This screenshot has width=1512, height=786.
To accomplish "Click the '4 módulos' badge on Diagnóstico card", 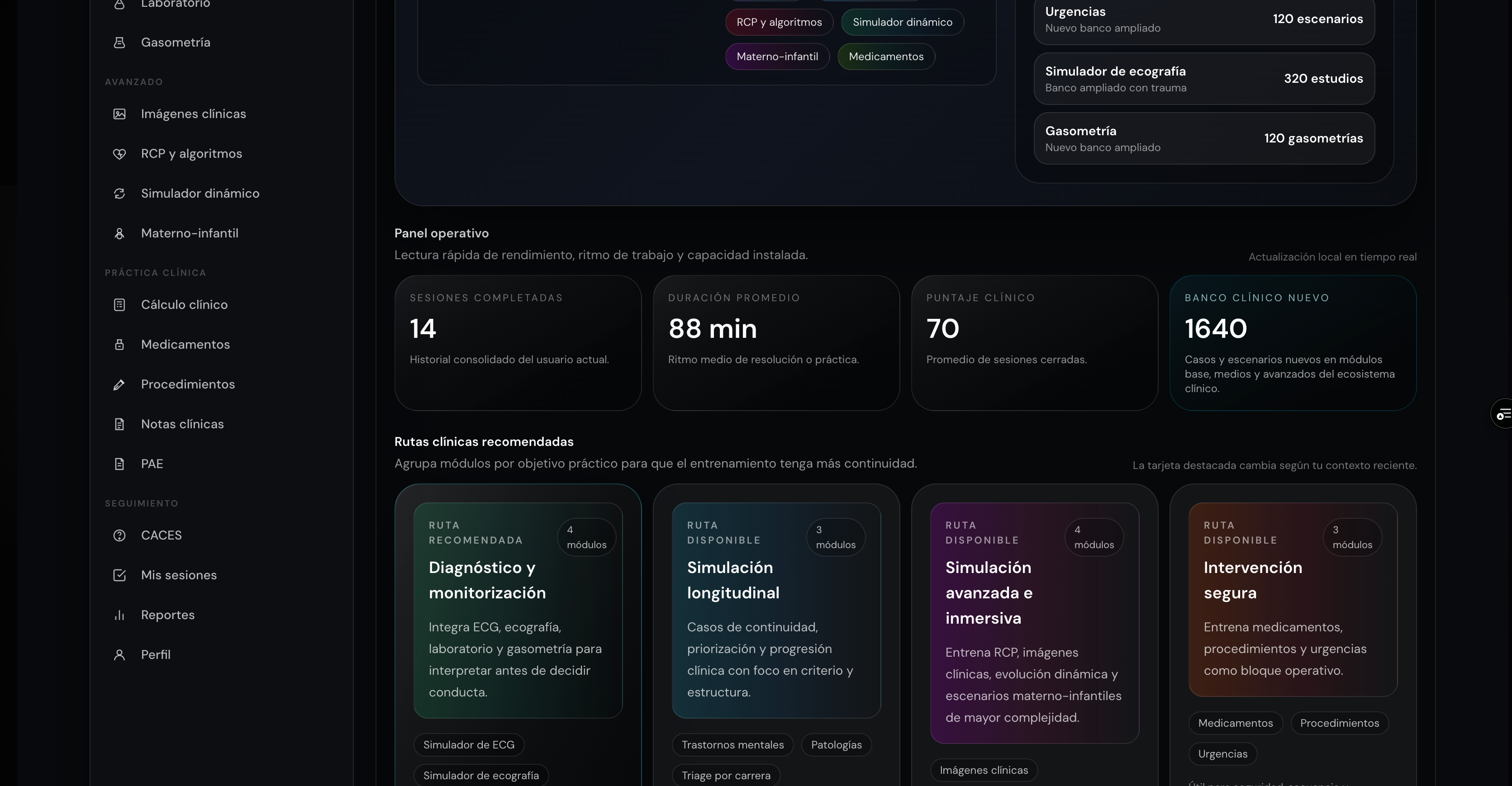I will click(586, 537).
